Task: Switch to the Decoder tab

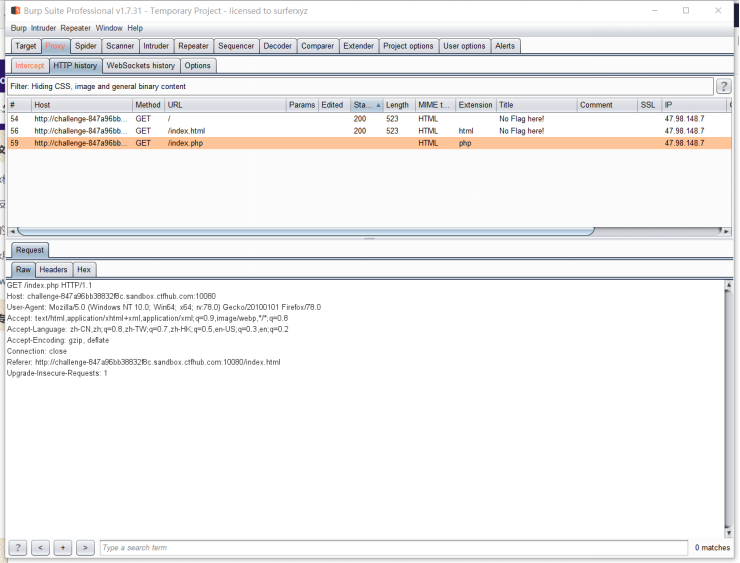Action: coord(278,46)
